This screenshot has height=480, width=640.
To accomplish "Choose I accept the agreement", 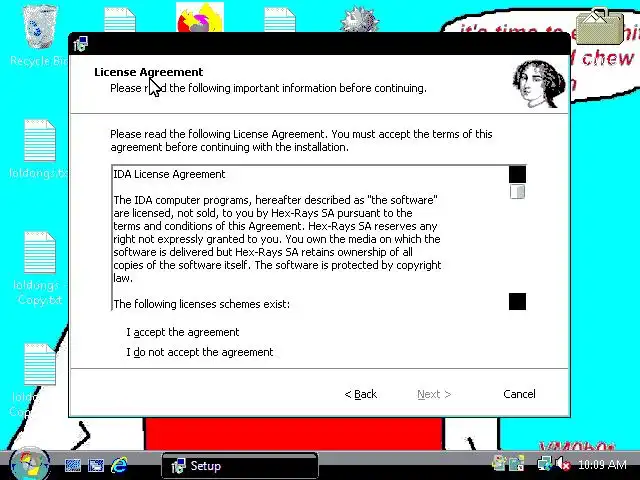I will [x=182, y=332].
